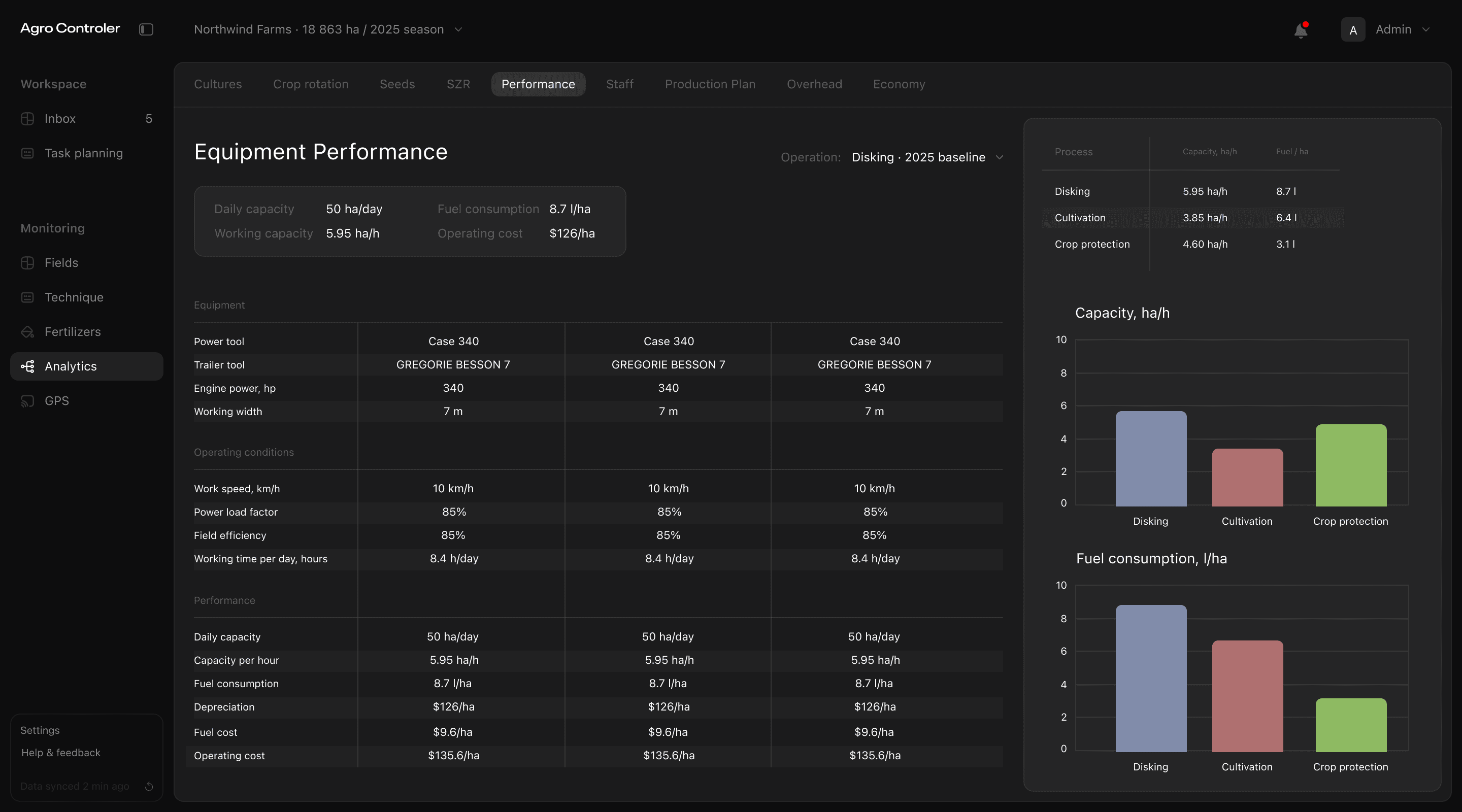Click the Process column header
The image size is (1462, 812).
pyautogui.click(x=1073, y=152)
